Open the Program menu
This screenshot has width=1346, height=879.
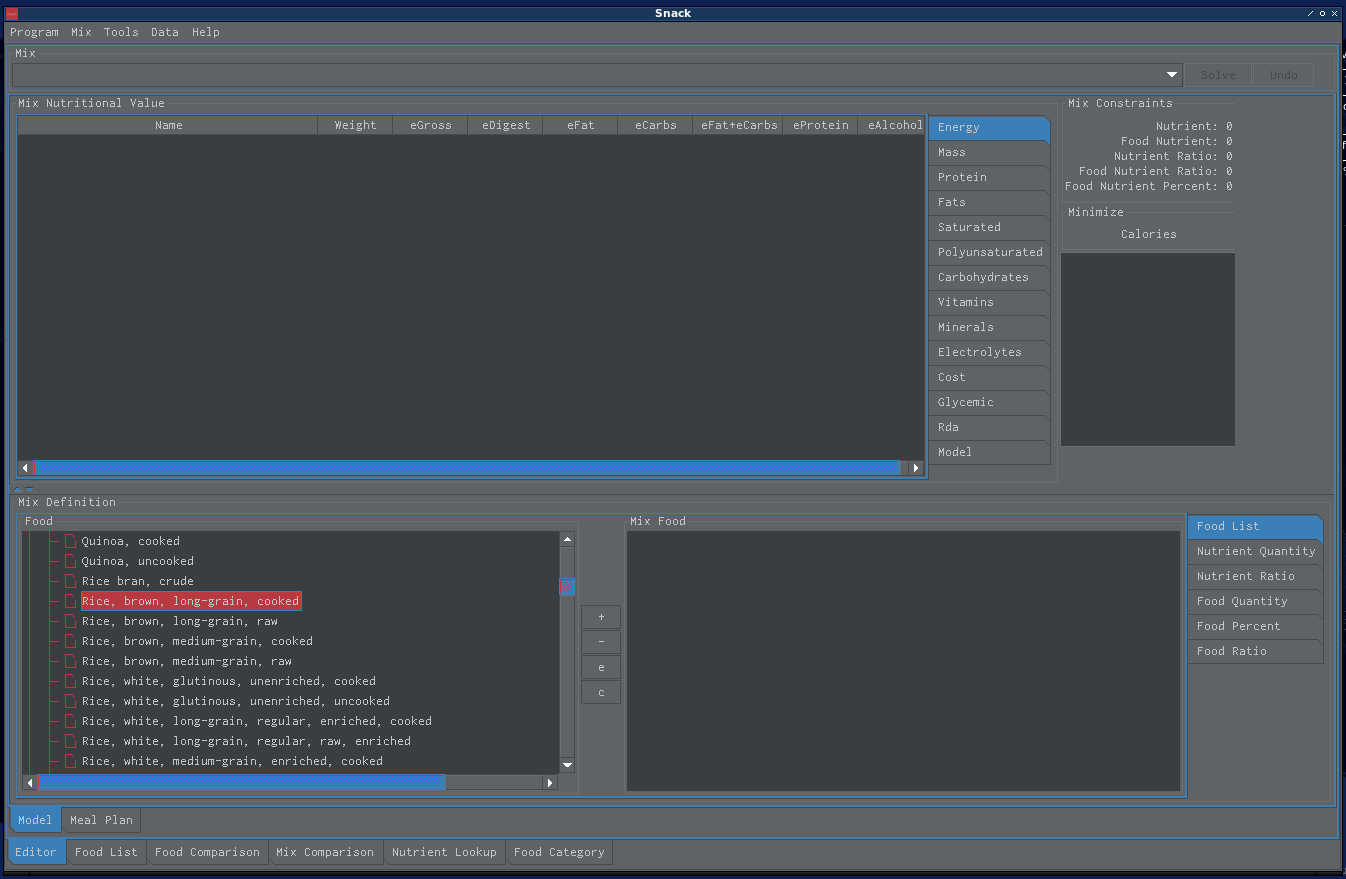[34, 32]
